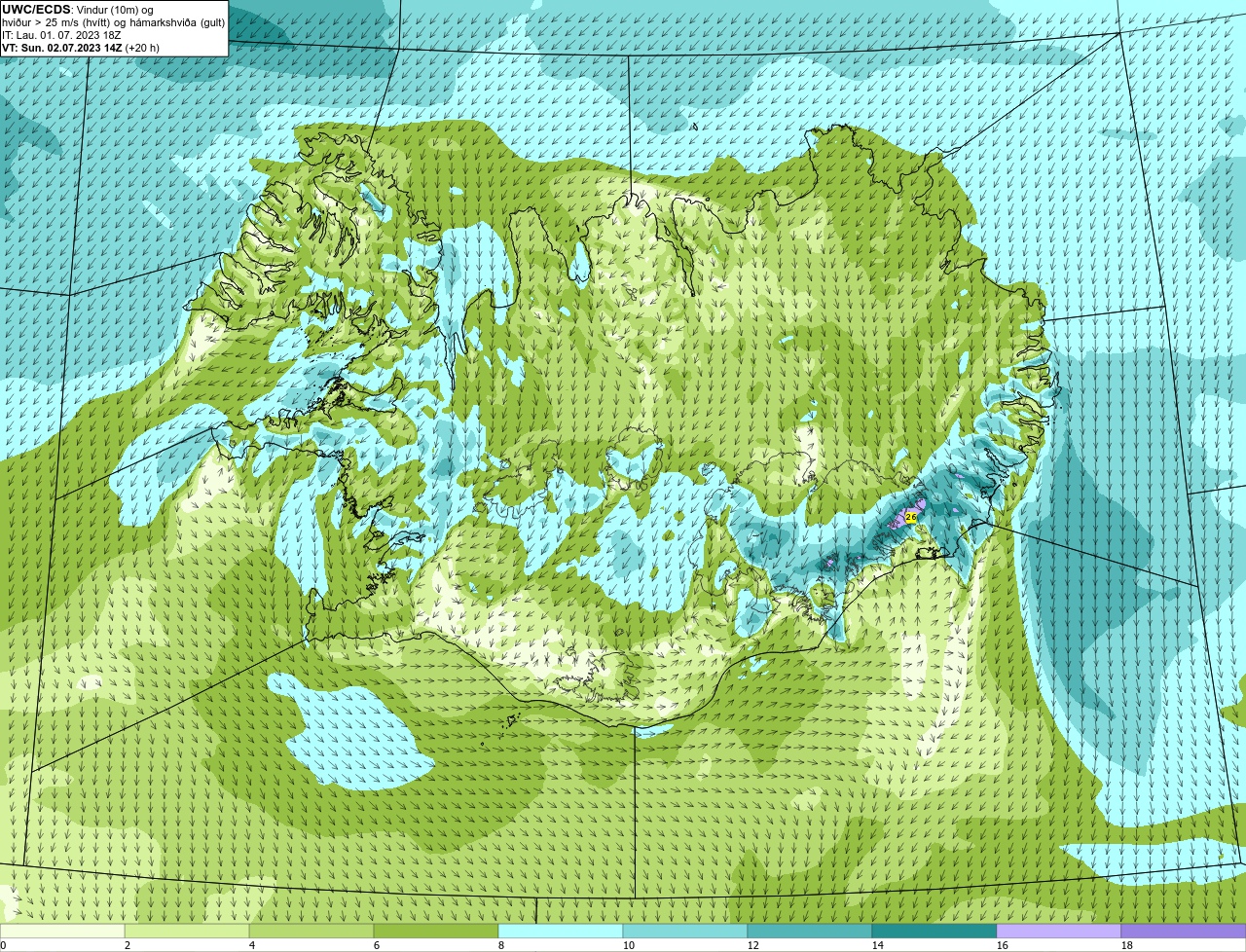Click the '6' legend scale label

point(377,945)
